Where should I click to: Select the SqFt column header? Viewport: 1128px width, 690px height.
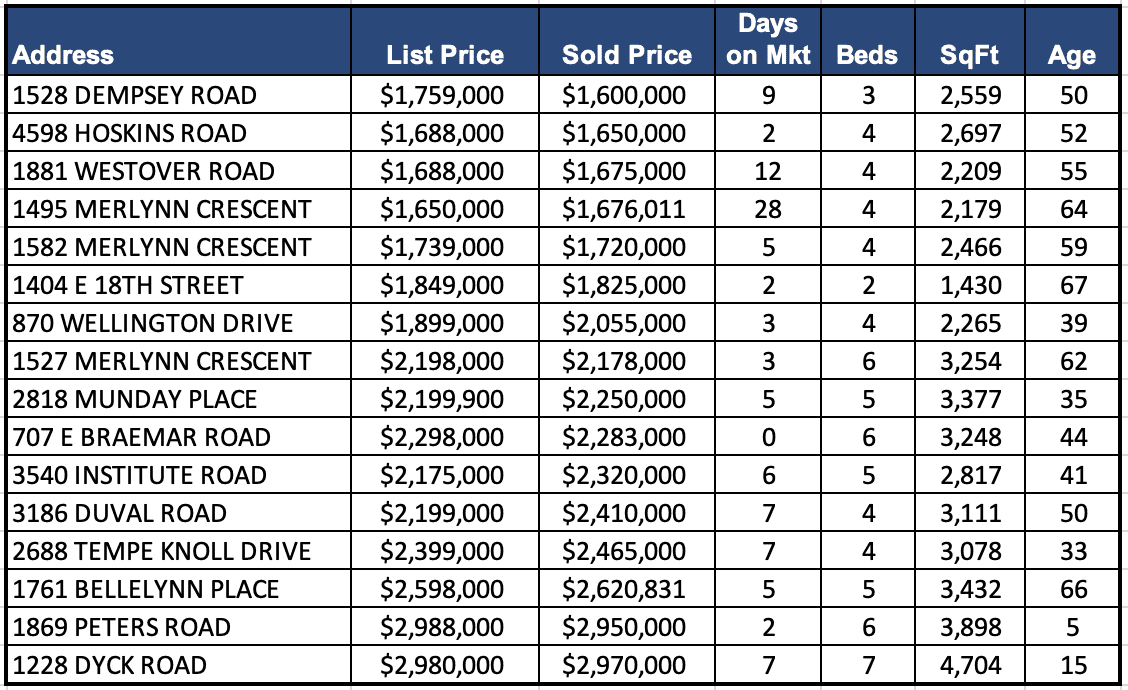(969, 56)
